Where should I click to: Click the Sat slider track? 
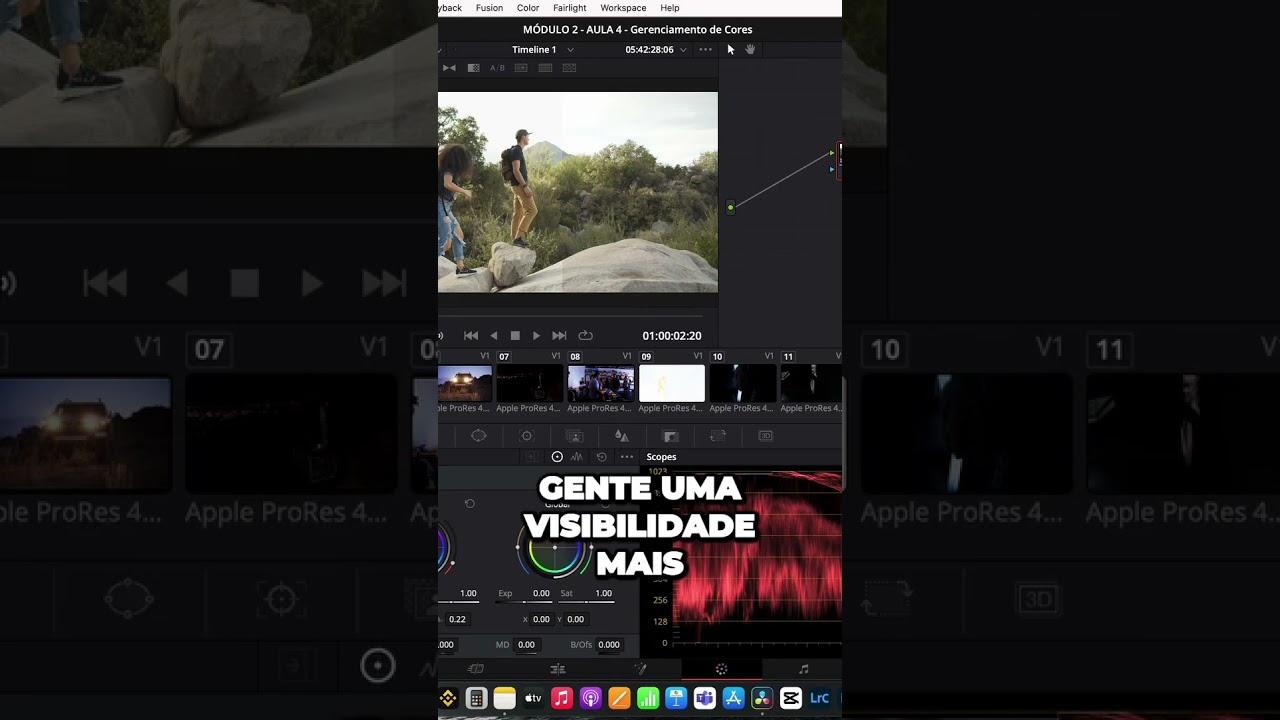(587, 602)
